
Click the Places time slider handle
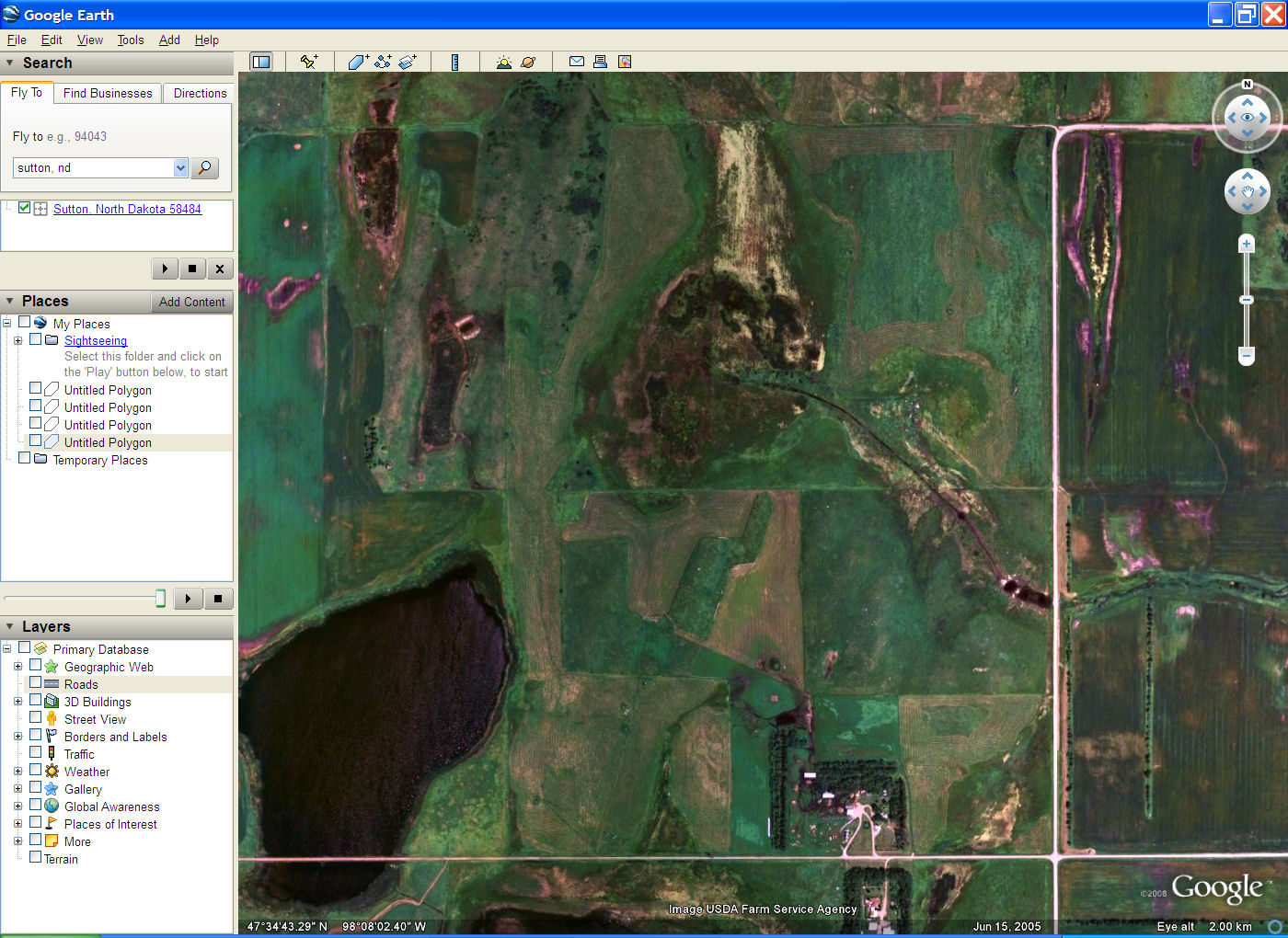pyautogui.click(x=160, y=599)
